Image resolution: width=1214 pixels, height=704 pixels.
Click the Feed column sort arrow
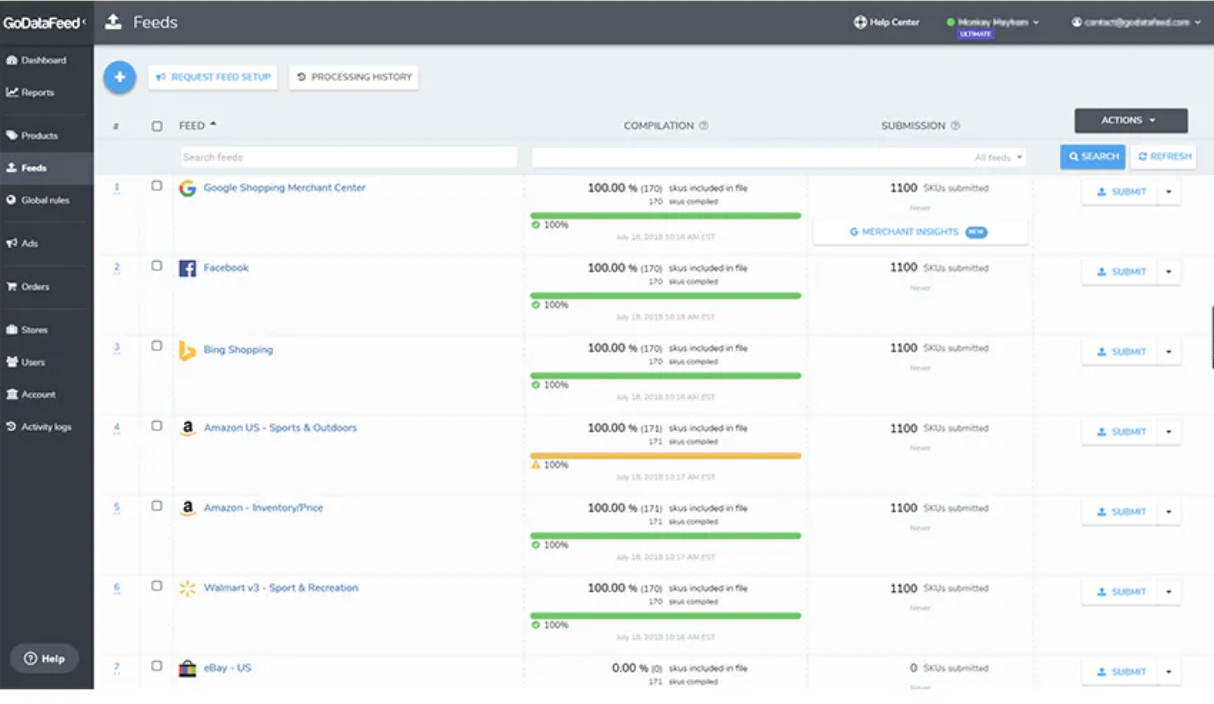(213, 125)
